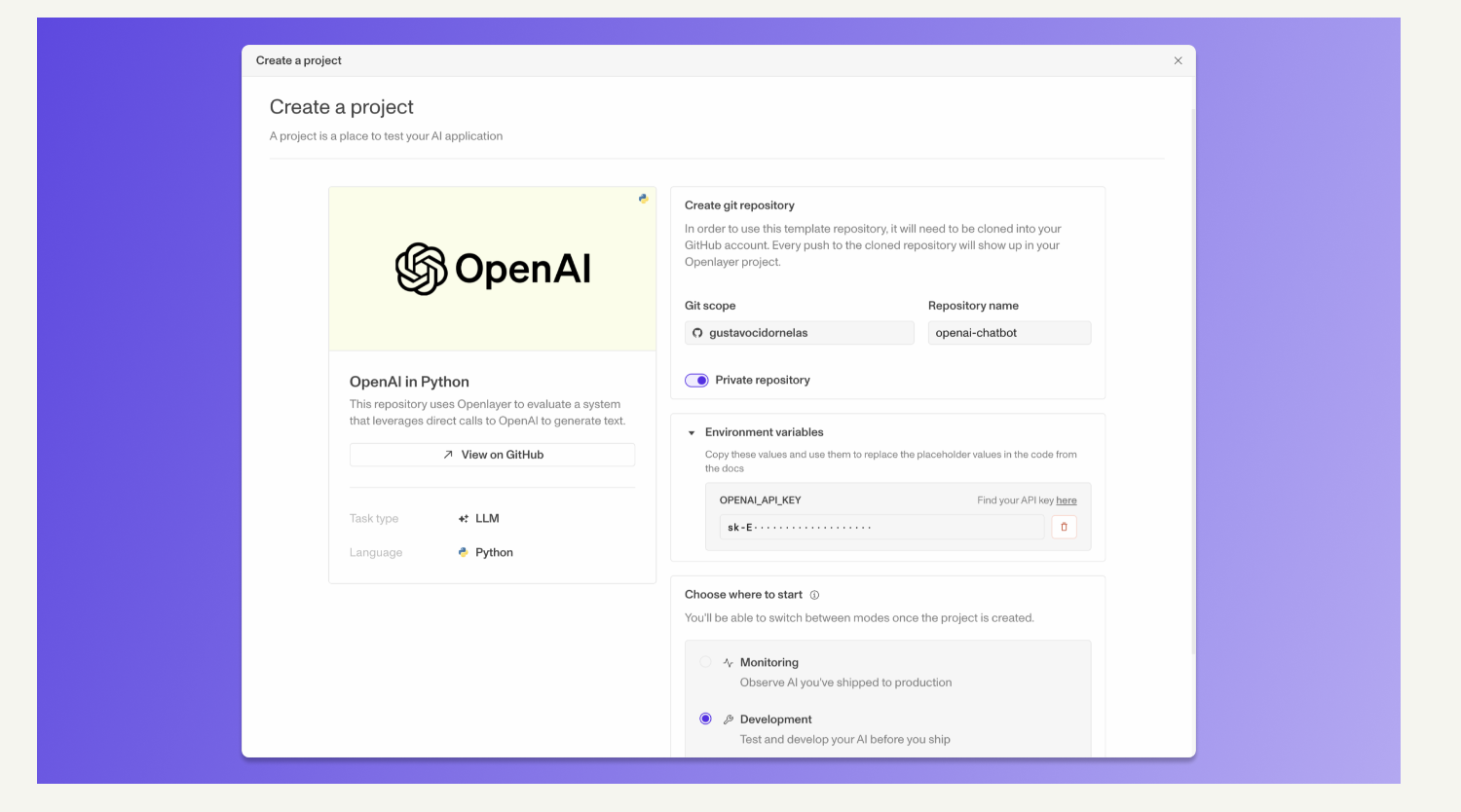Click the red trash icon beside API key
Image resolution: width=1461 pixels, height=812 pixels.
point(1064,527)
